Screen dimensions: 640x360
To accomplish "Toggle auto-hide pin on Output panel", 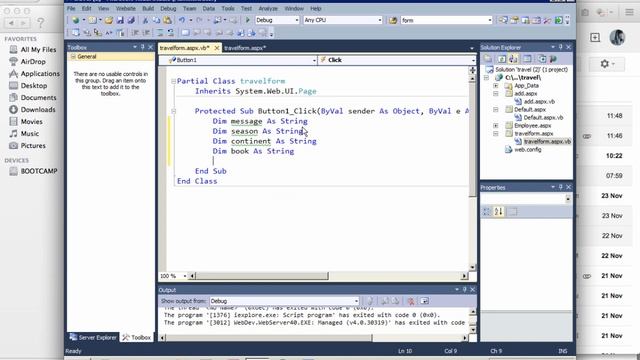I will pos(464,289).
